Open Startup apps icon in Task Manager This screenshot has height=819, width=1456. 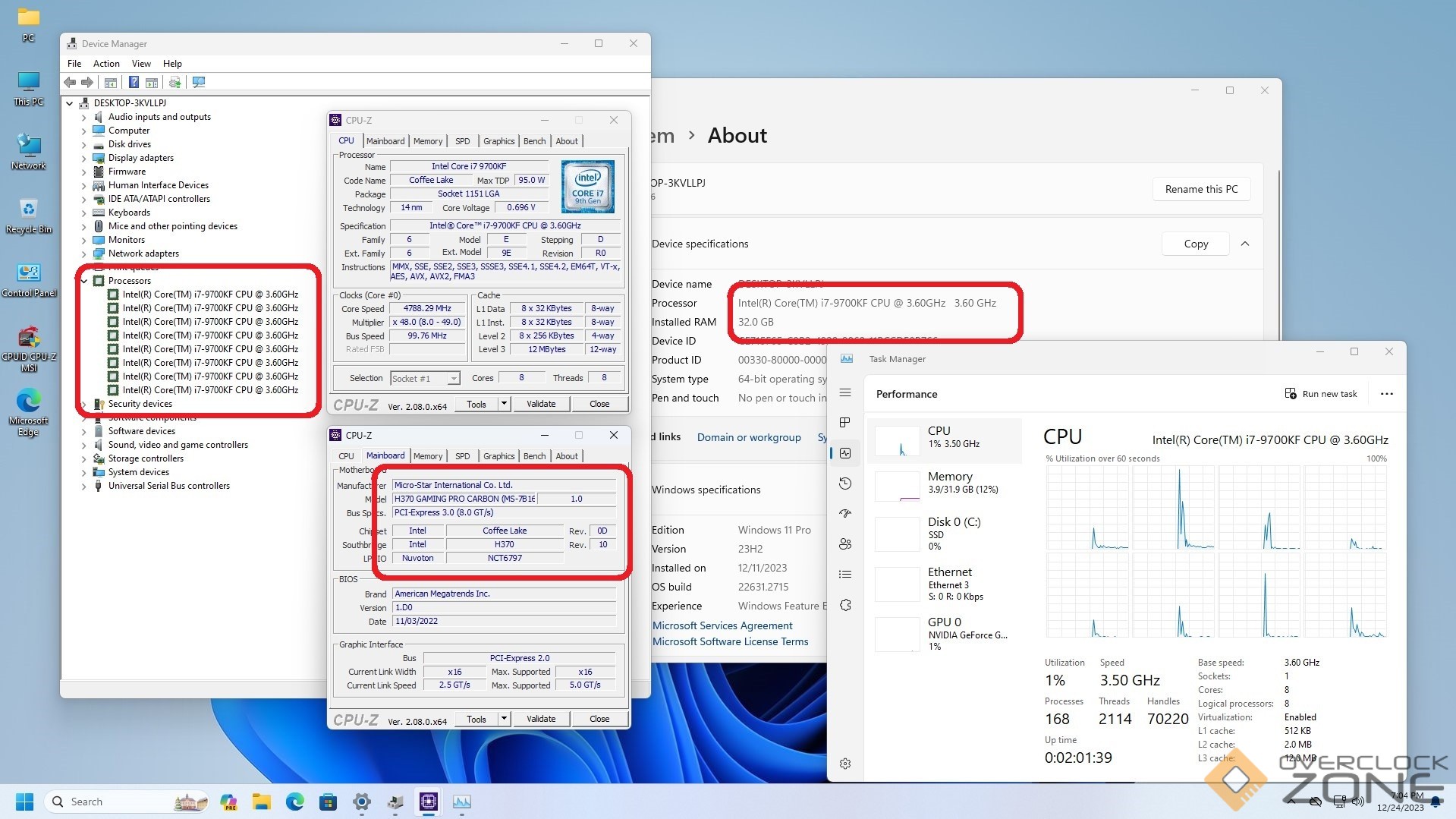[845, 514]
